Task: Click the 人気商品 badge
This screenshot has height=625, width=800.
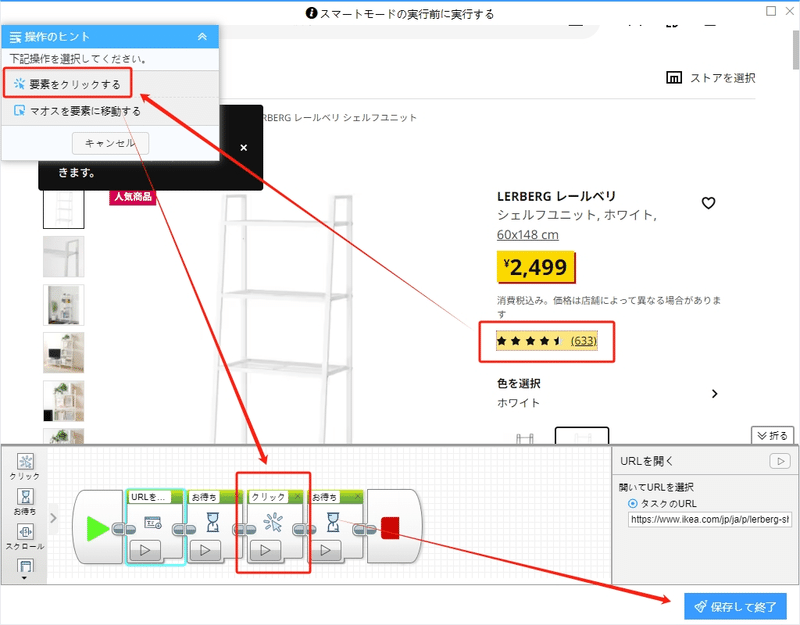Action: 133,197
